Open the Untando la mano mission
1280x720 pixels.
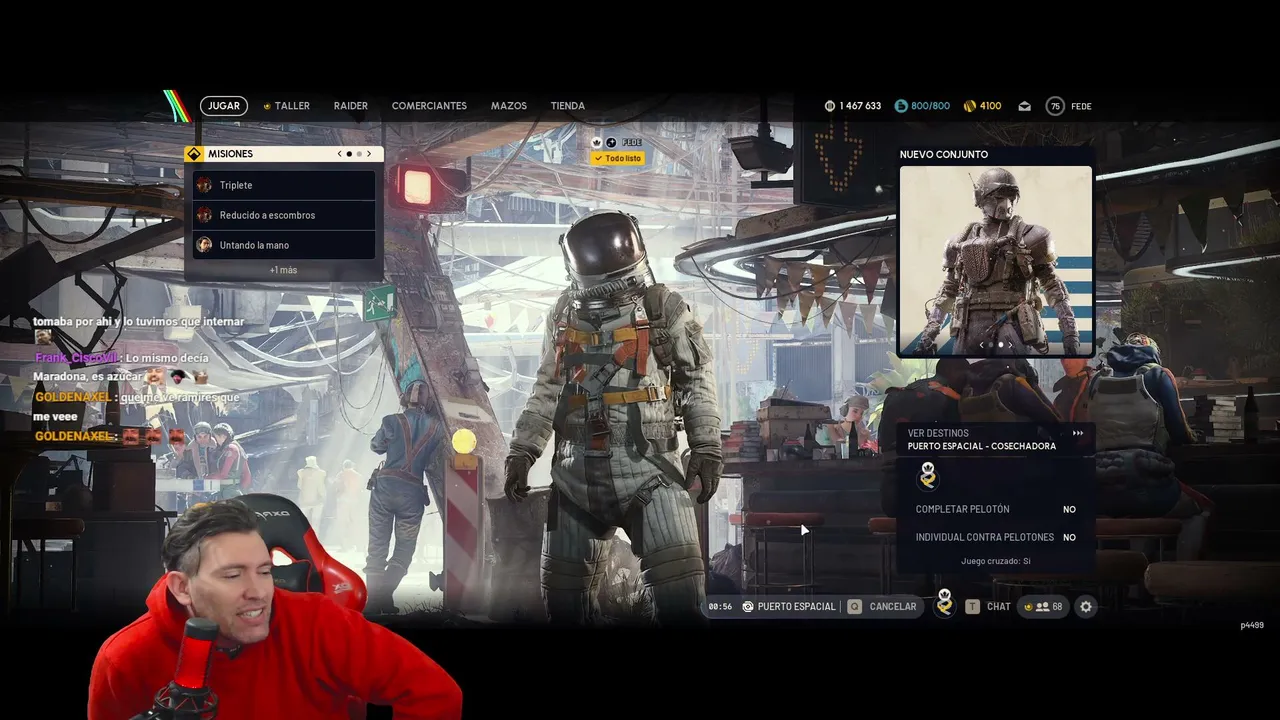(284, 245)
